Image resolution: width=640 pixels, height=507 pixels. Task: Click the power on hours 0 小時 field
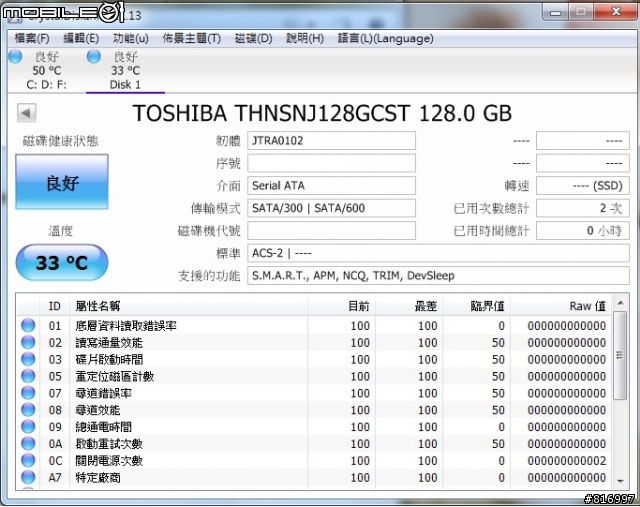pos(583,231)
